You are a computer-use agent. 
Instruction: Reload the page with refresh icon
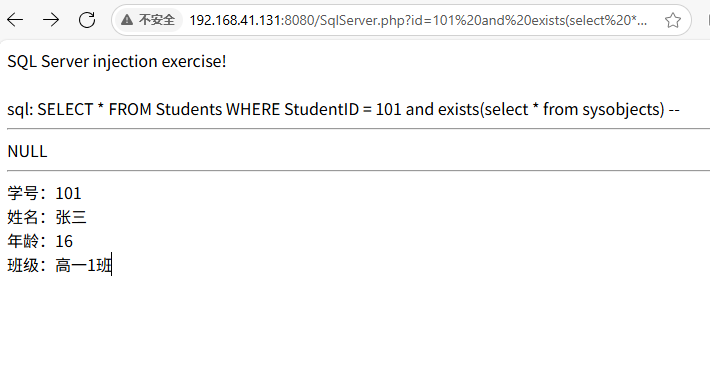[87, 20]
